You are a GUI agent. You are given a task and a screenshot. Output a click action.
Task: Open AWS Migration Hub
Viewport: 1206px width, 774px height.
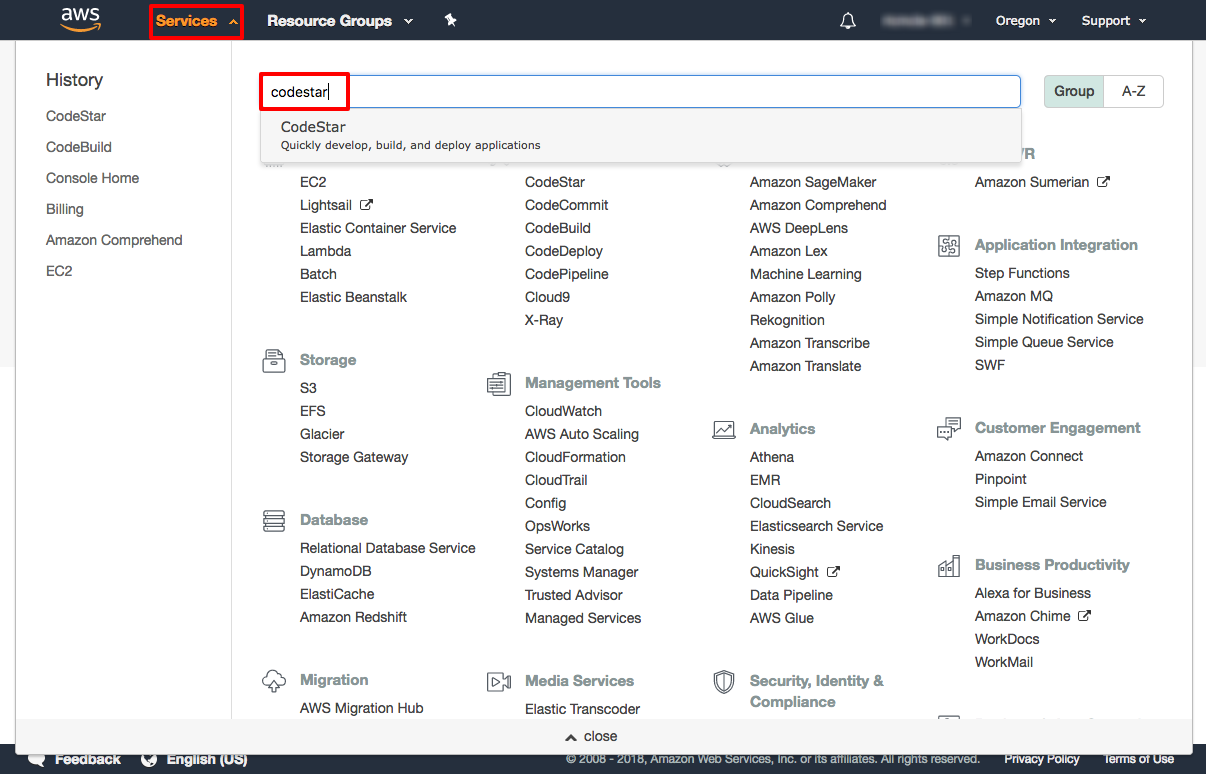(x=361, y=708)
